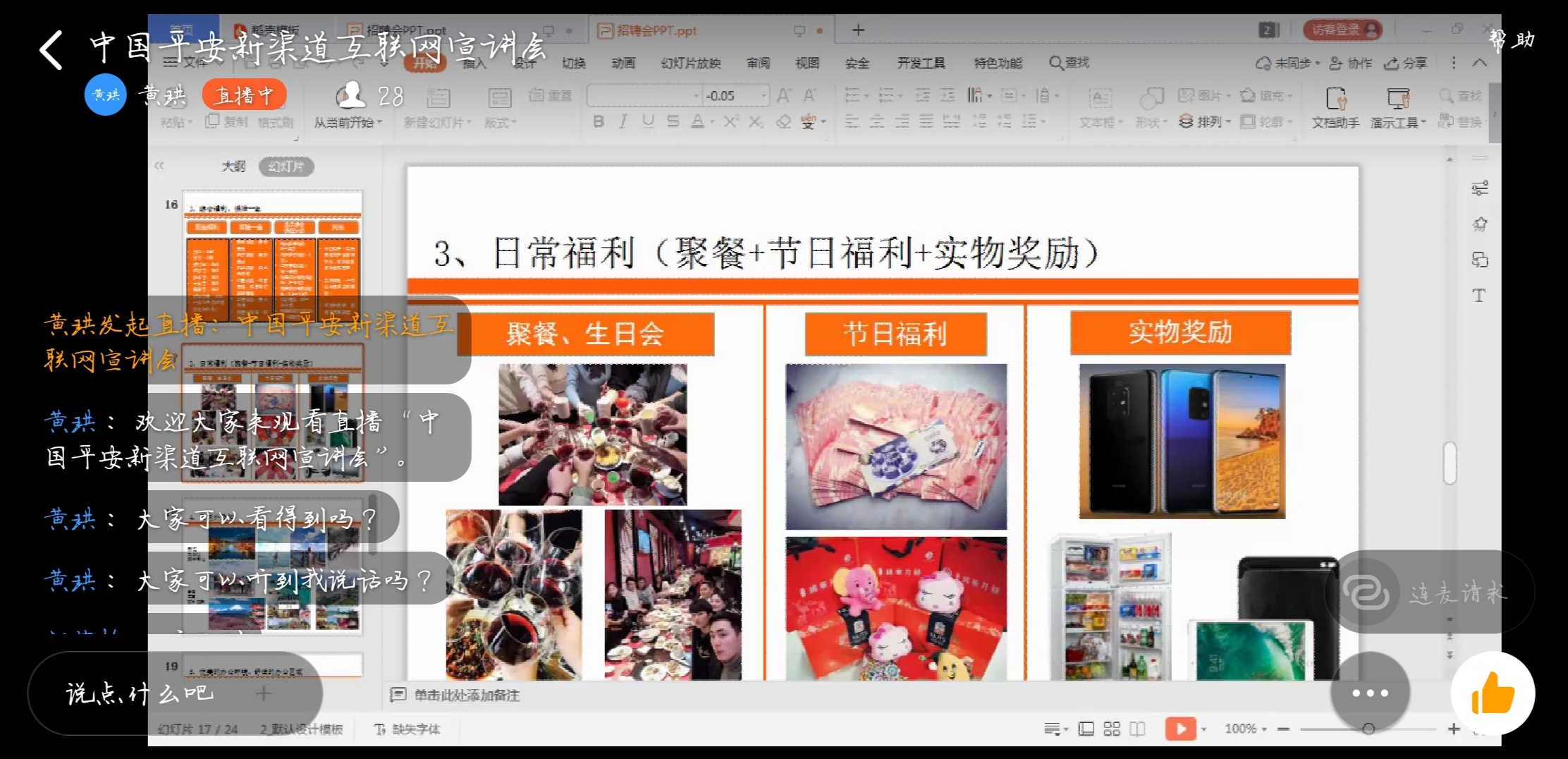
Task: Switch to reading view icon in the status bar
Action: pyautogui.click(x=1137, y=729)
